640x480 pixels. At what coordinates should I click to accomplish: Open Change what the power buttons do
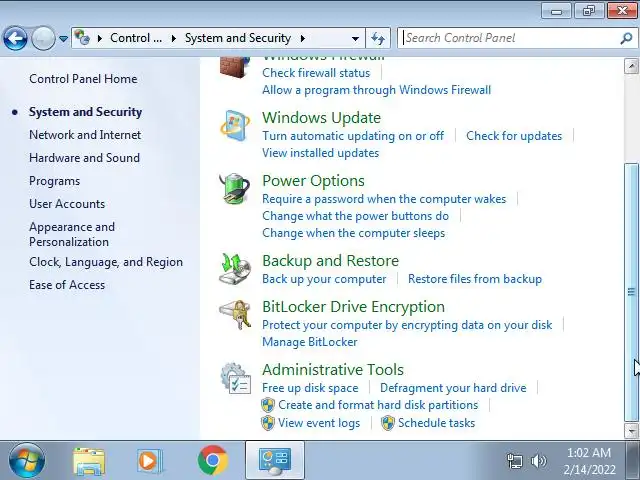point(356,216)
